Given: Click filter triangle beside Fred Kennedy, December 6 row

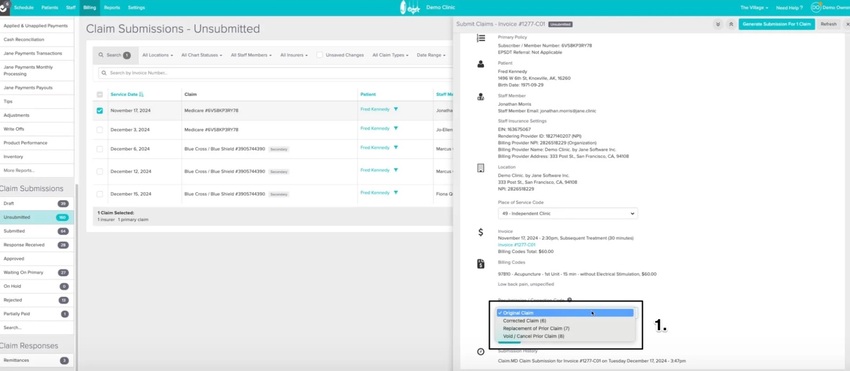Looking at the screenshot, I should [x=396, y=148].
